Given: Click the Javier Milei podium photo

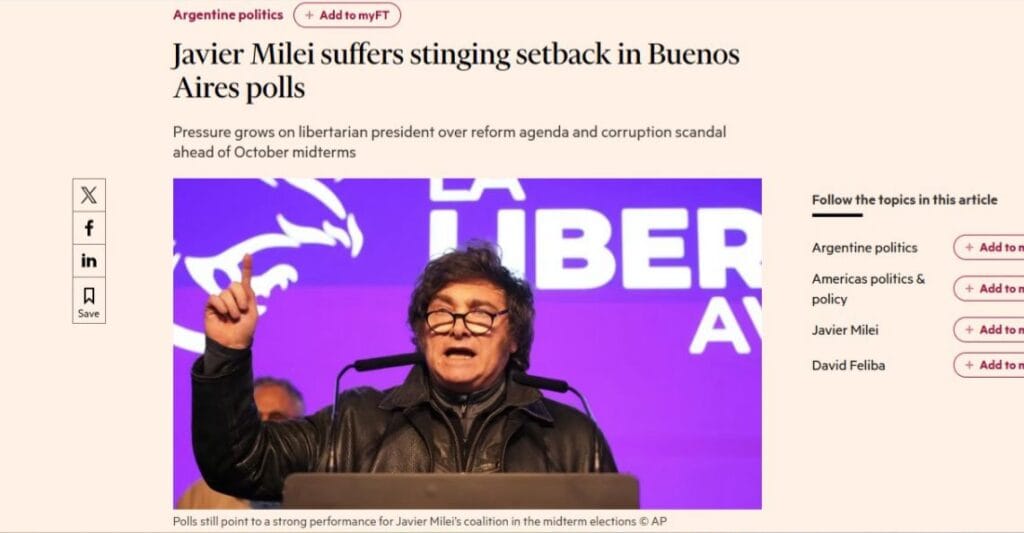Looking at the screenshot, I should [x=467, y=344].
